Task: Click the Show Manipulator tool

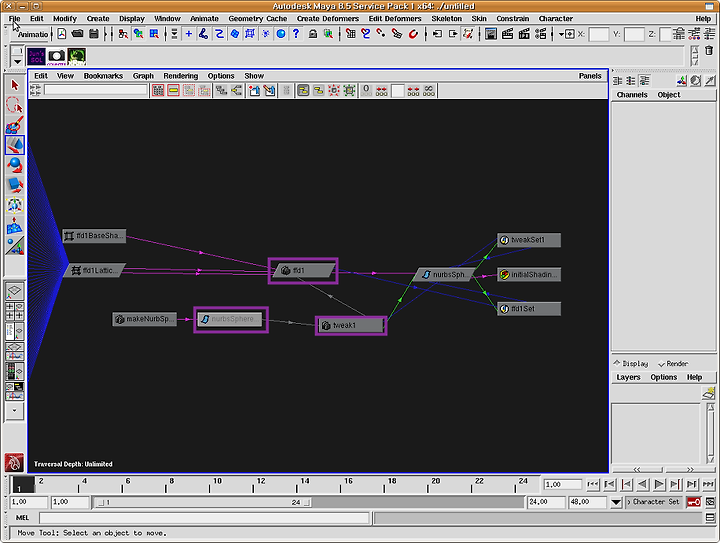Action: click(15, 246)
